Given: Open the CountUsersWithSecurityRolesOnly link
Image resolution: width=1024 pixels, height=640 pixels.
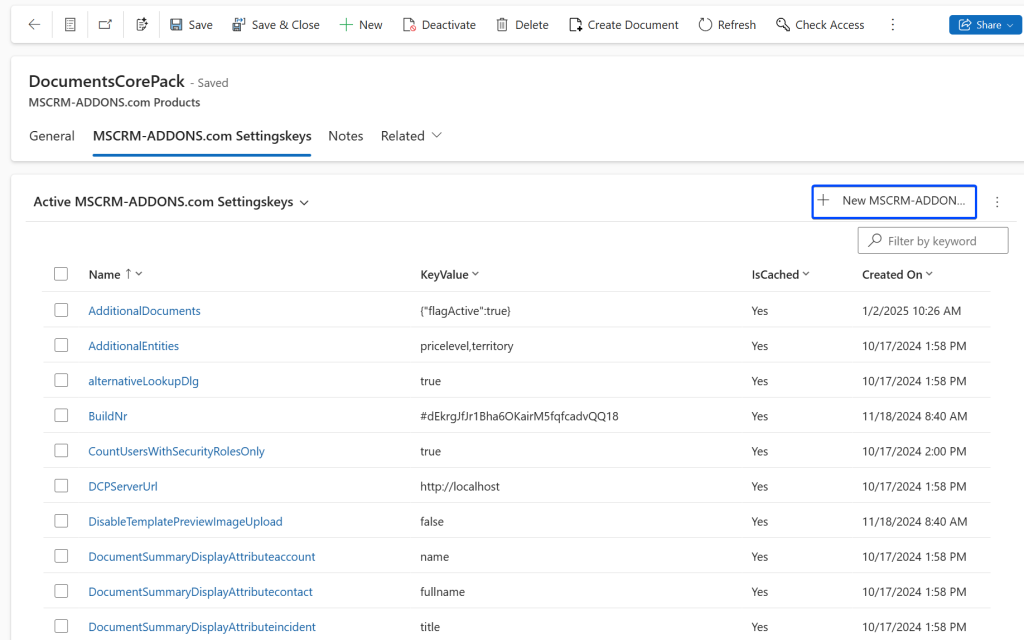Looking at the screenshot, I should point(176,451).
